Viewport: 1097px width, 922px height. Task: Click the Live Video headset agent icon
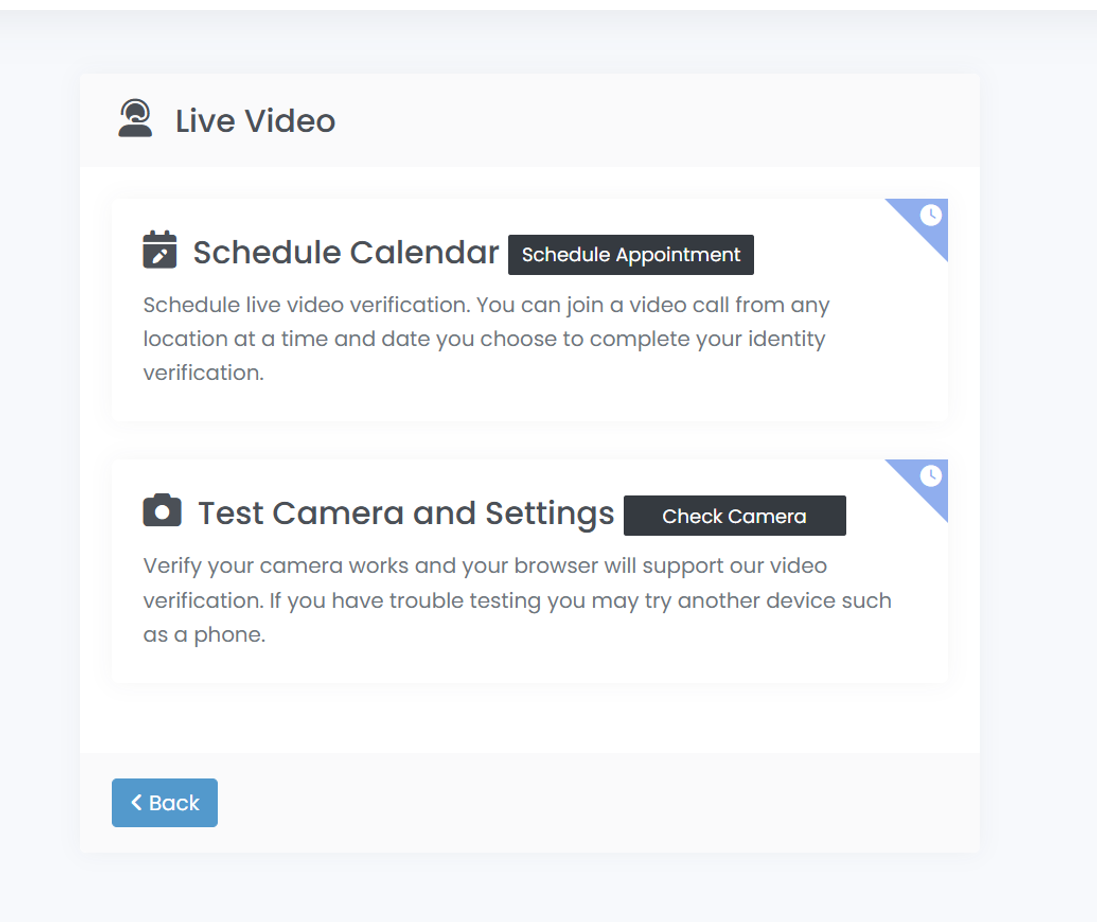coord(135,119)
